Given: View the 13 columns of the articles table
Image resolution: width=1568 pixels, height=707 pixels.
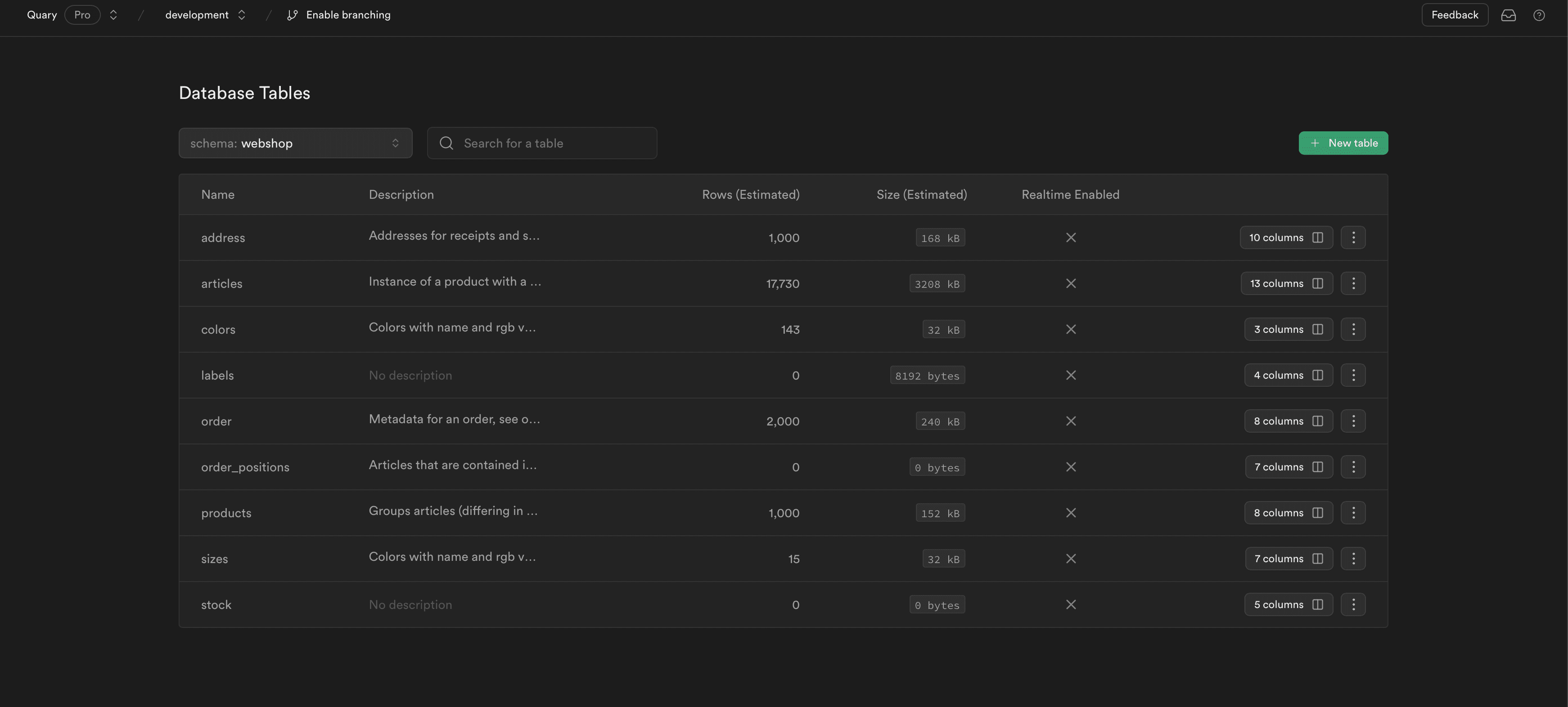Looking at the screenshot, I should point(1286,283).
